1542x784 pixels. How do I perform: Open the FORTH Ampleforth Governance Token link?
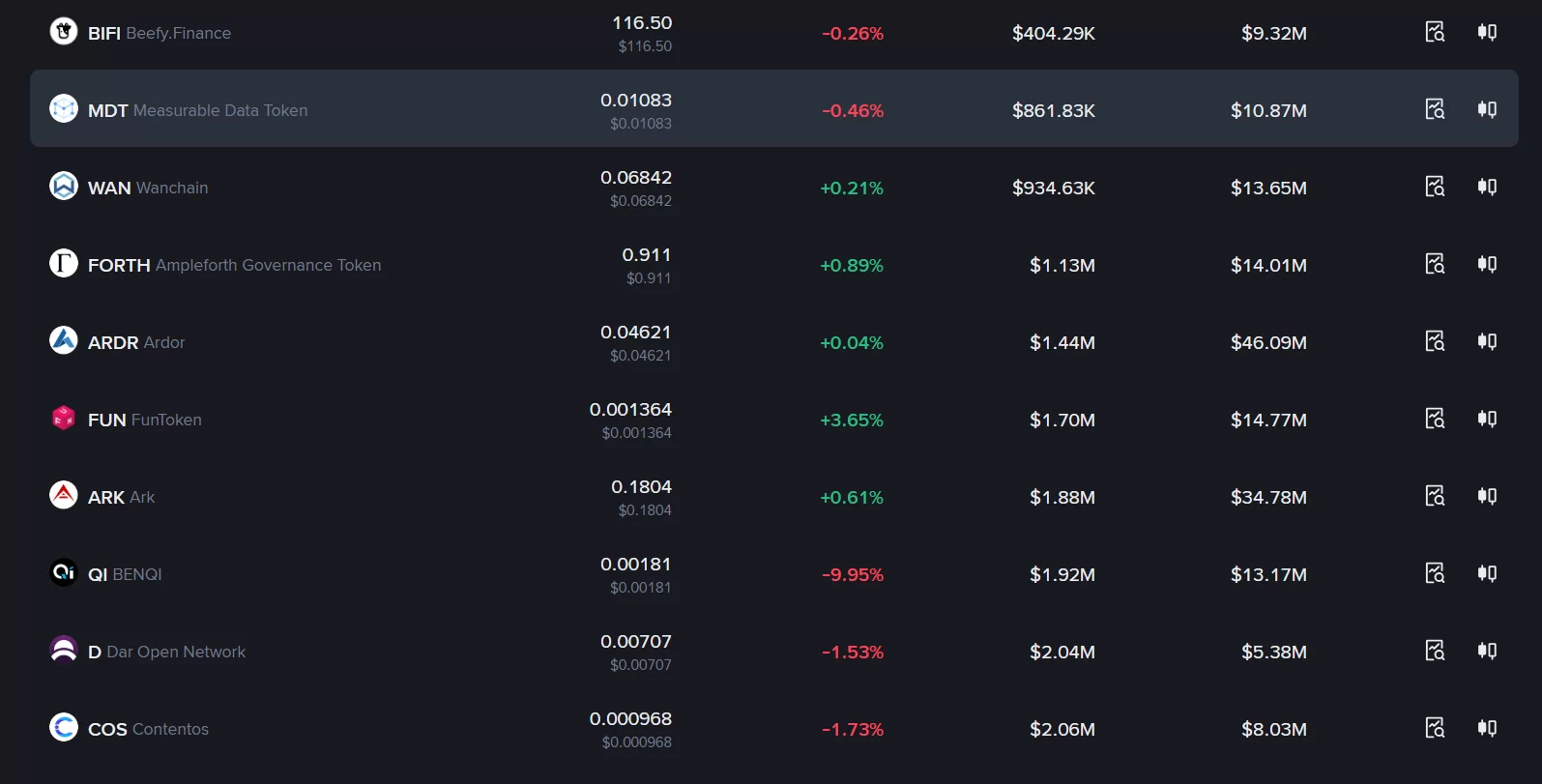[234, 265]
